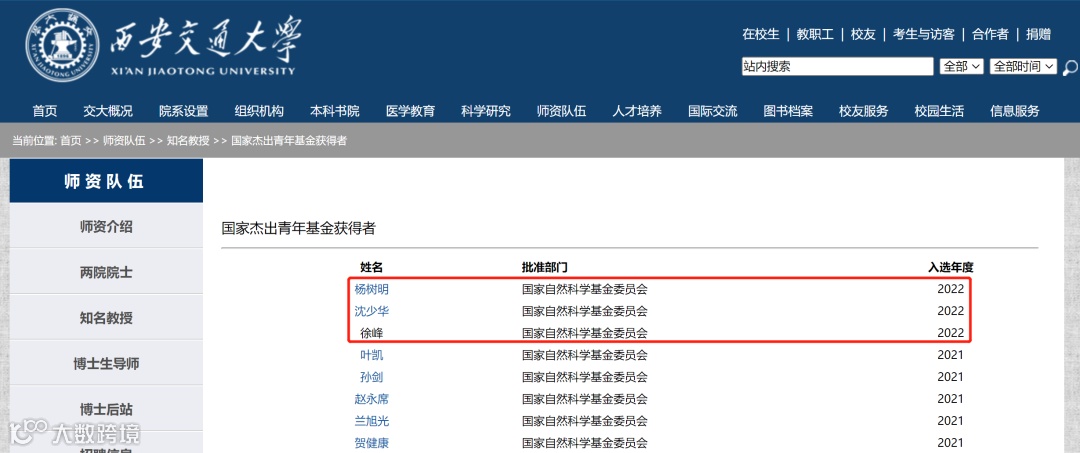
Task: Focus the 站内搜索 search field
Action: pyautogui.click(x=838, y=66)
